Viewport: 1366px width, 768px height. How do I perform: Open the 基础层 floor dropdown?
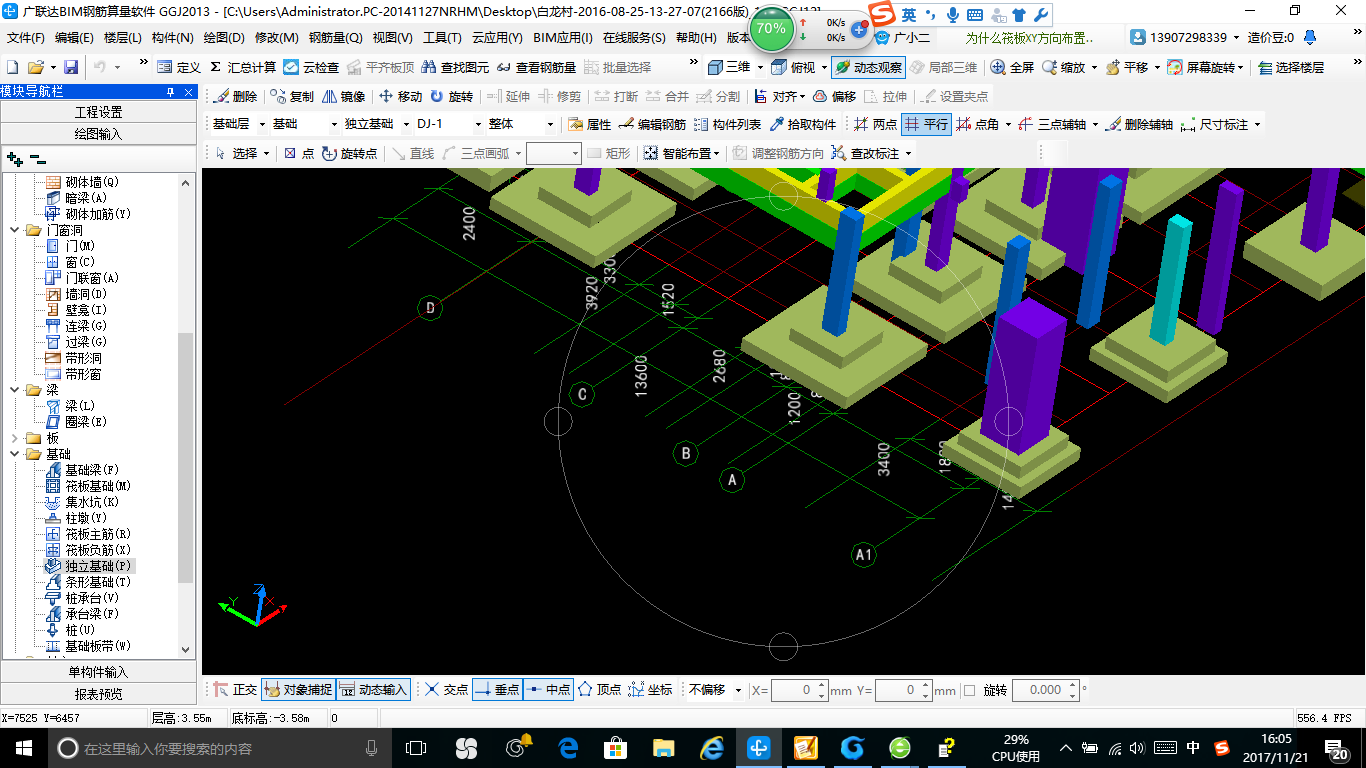(x=263, y=124)
